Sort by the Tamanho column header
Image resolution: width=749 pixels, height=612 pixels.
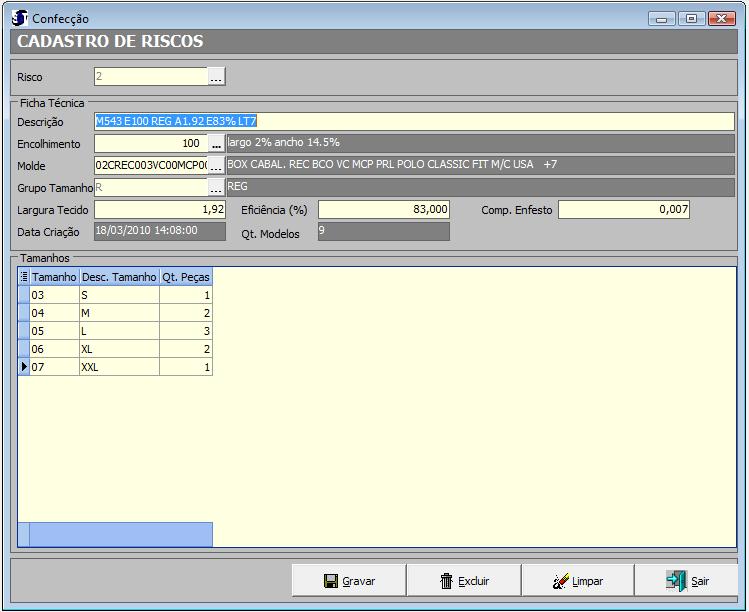(54, 277)
